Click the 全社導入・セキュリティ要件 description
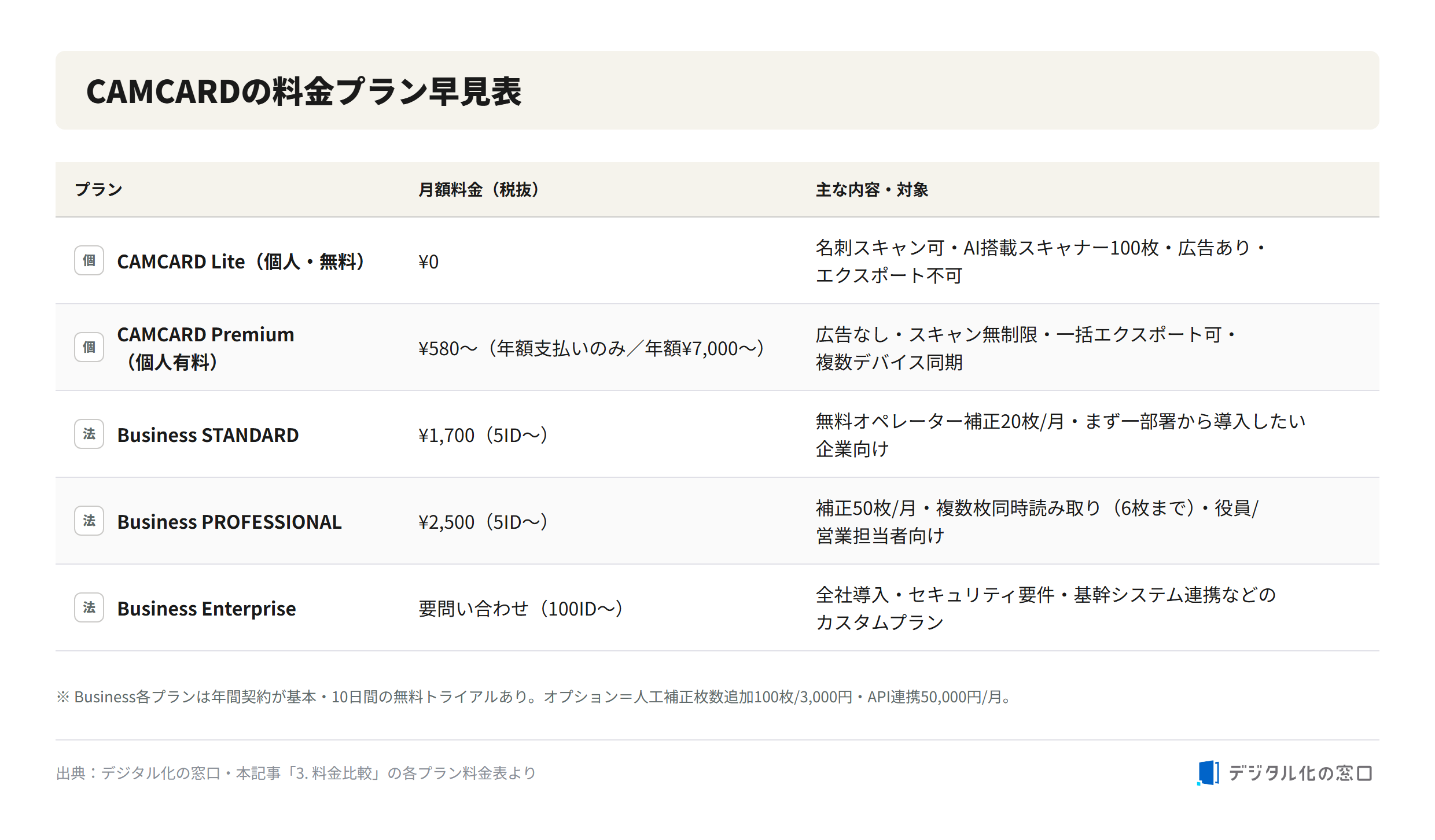 pyautogui.click(x=1046, y=609)
